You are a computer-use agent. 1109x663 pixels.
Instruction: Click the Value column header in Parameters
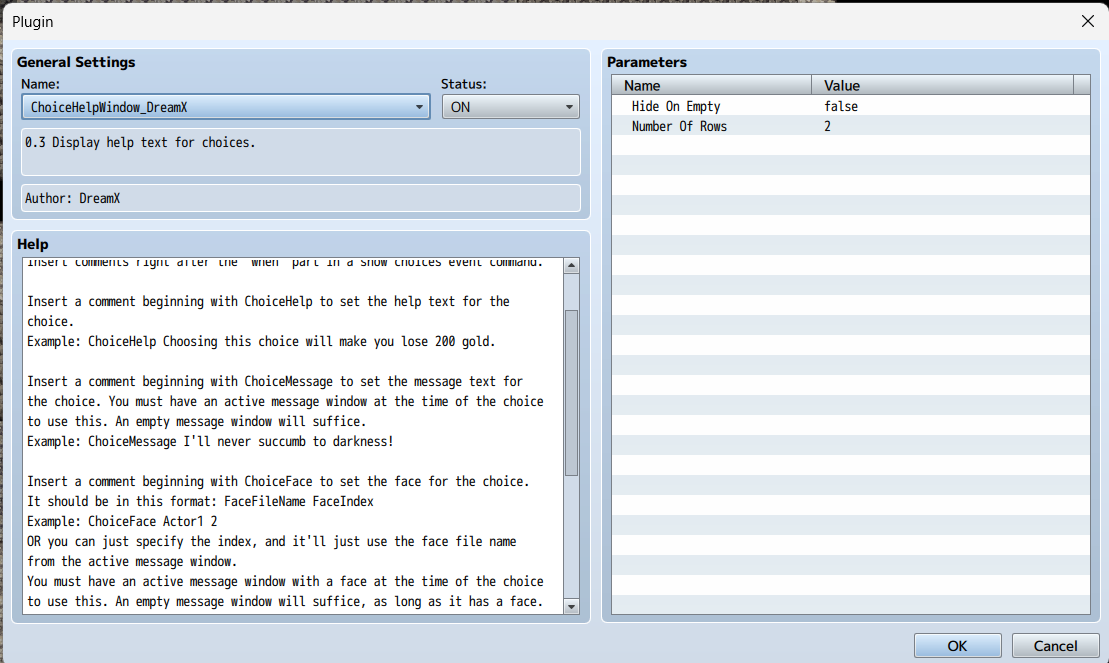(x=941, y=86)
